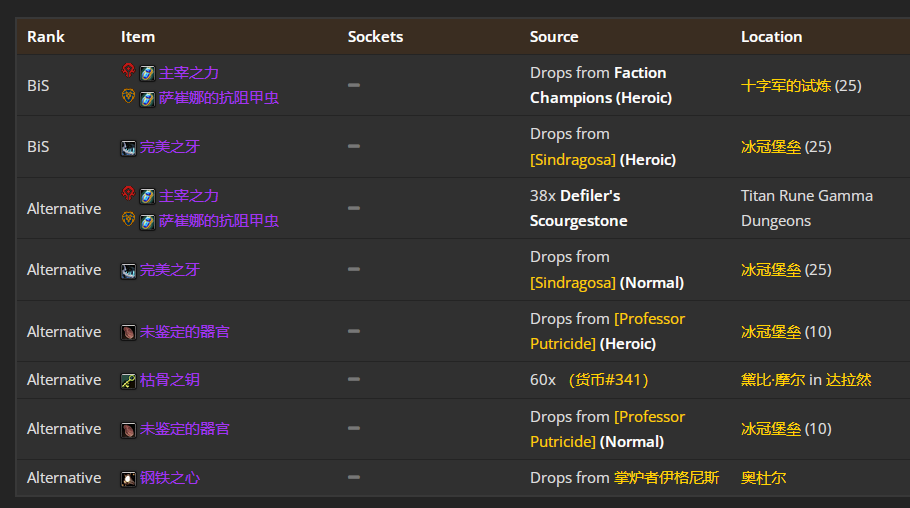Image resolution: width=910 pixels, height=508 pixels.
Task: Click the Alliance faction icon in the first BiS row
Action: tap(128, 97)
